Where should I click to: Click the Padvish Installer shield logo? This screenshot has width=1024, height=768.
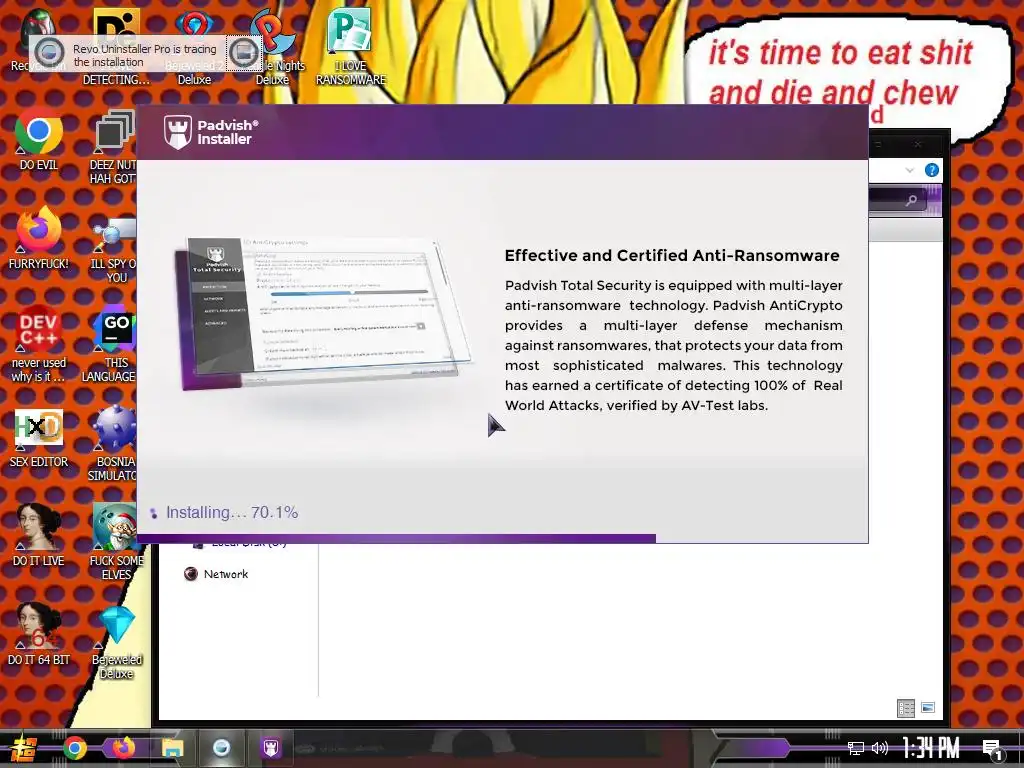coord(178,132)
